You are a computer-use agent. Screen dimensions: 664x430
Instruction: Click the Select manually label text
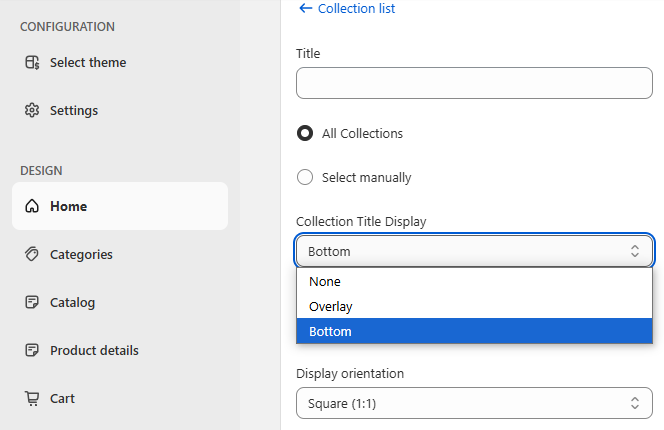tap(366, 178)
